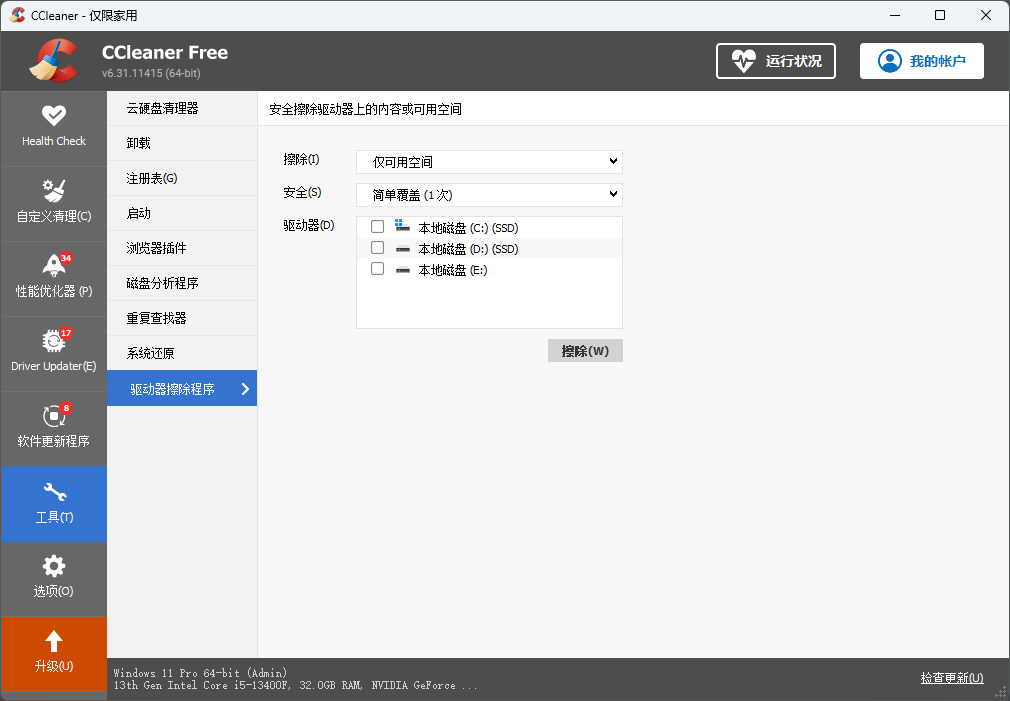
Task: Open Driver Updater gear chip icon
Action: 53,341
